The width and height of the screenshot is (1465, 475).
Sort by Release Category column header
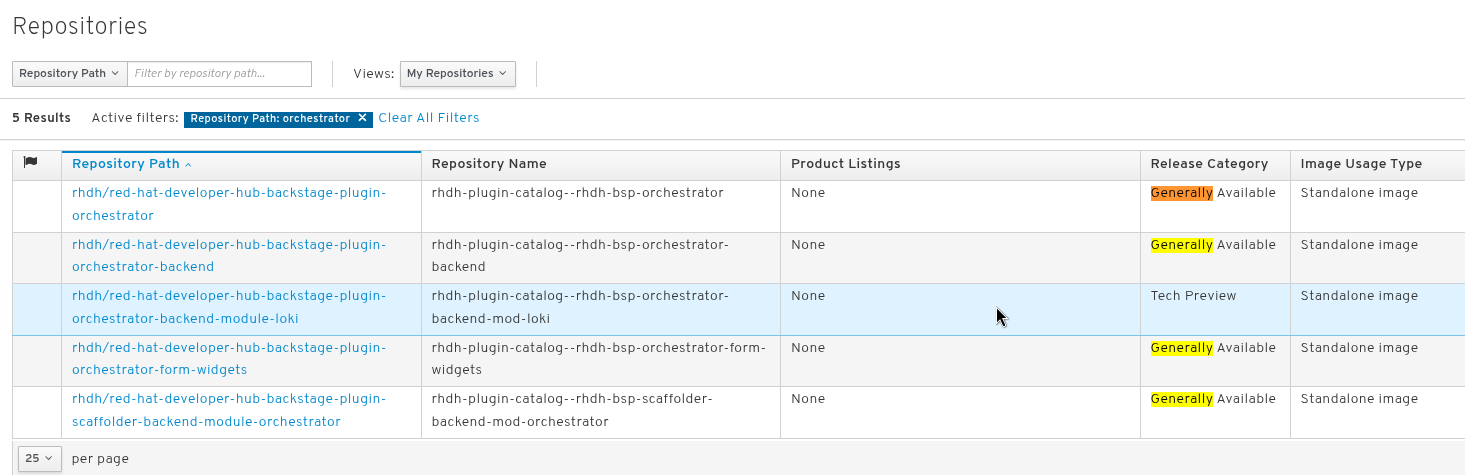1208,164
